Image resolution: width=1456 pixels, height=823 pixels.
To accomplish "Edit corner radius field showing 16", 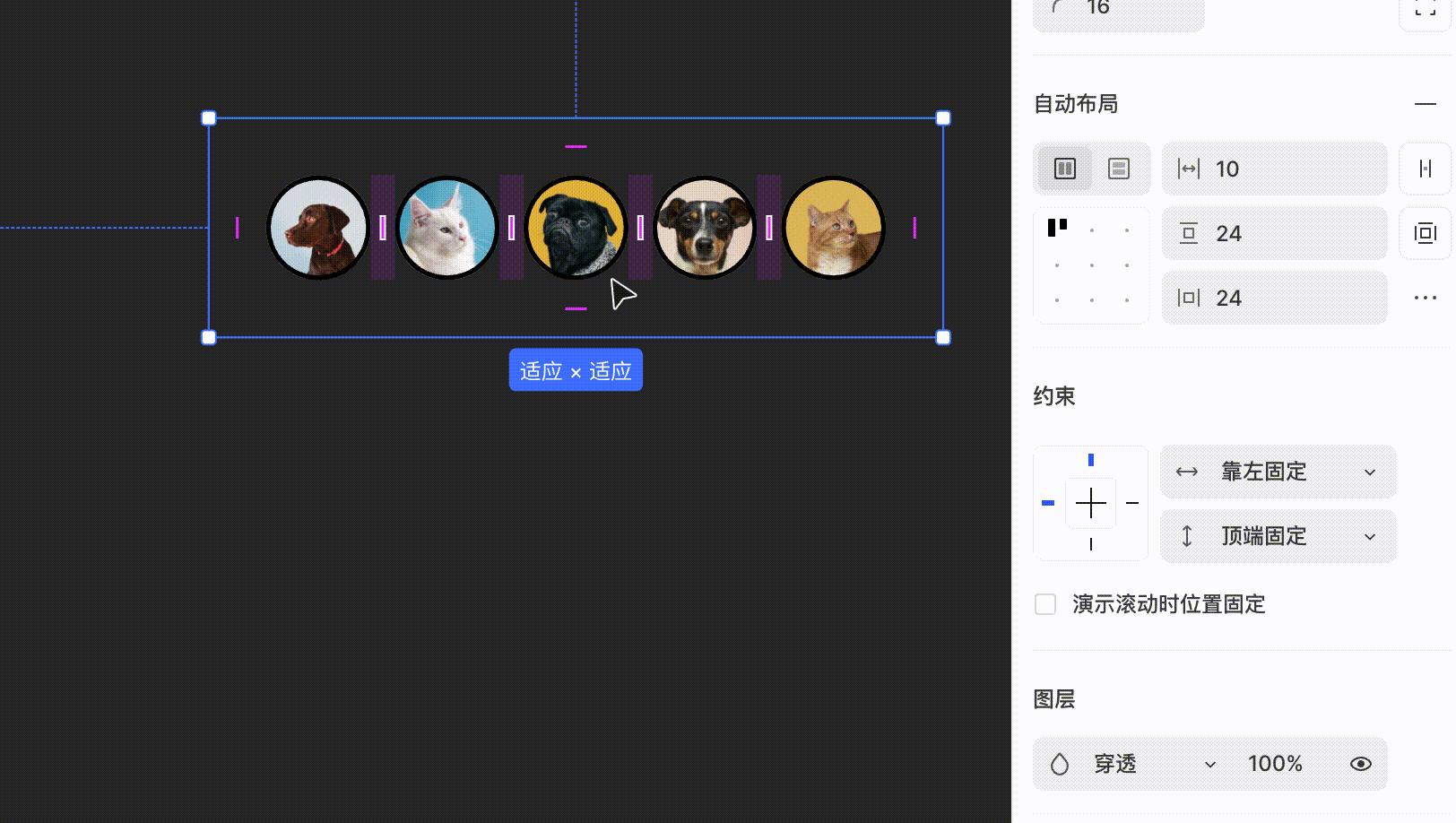I will [x=1118, y=9].
